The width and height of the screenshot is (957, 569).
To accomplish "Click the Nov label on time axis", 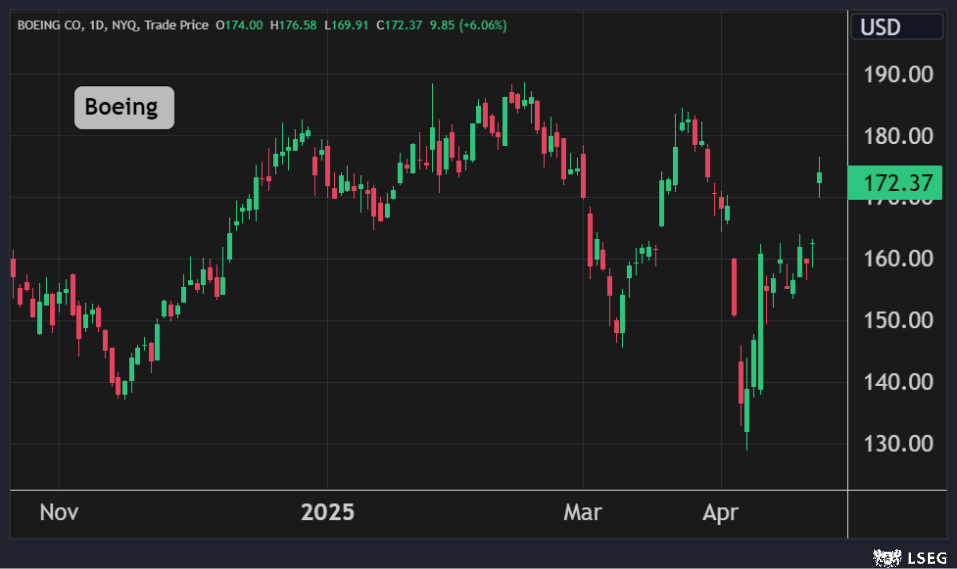I will (x=59, y=513).
